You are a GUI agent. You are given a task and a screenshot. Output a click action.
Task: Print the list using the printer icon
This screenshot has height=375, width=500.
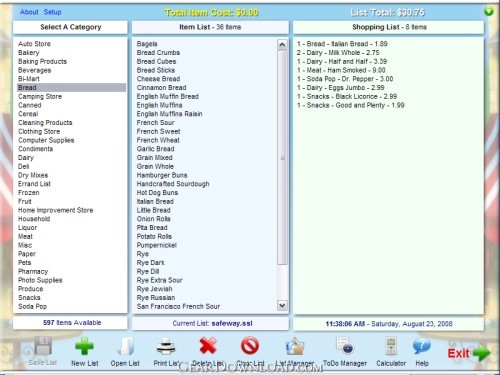tap(166, 346)
